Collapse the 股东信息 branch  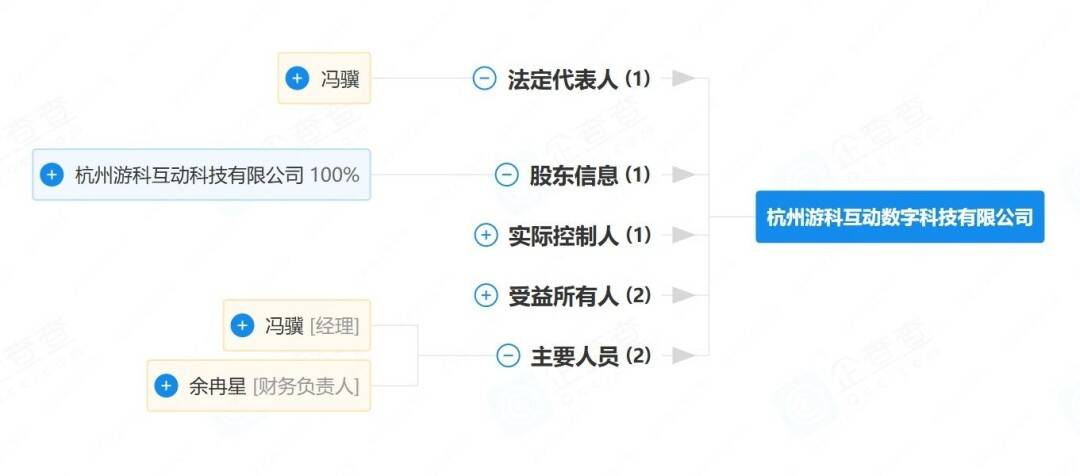click(507, 175)
